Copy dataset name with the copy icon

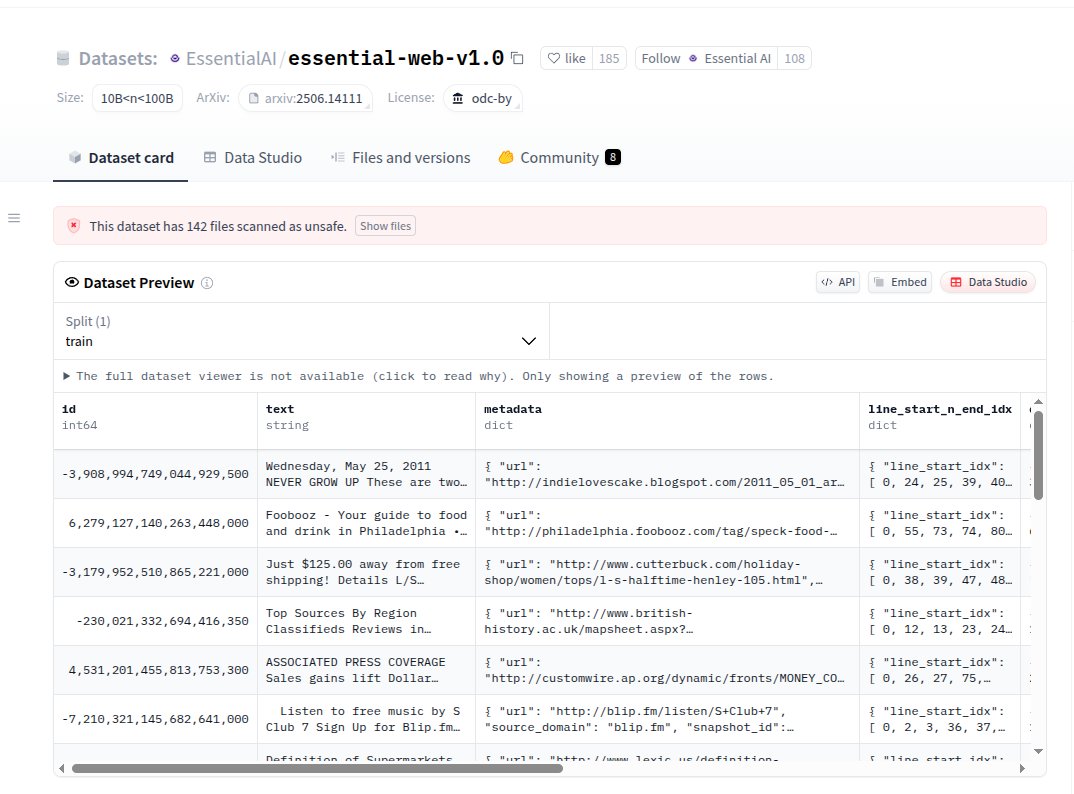point(518,59)
